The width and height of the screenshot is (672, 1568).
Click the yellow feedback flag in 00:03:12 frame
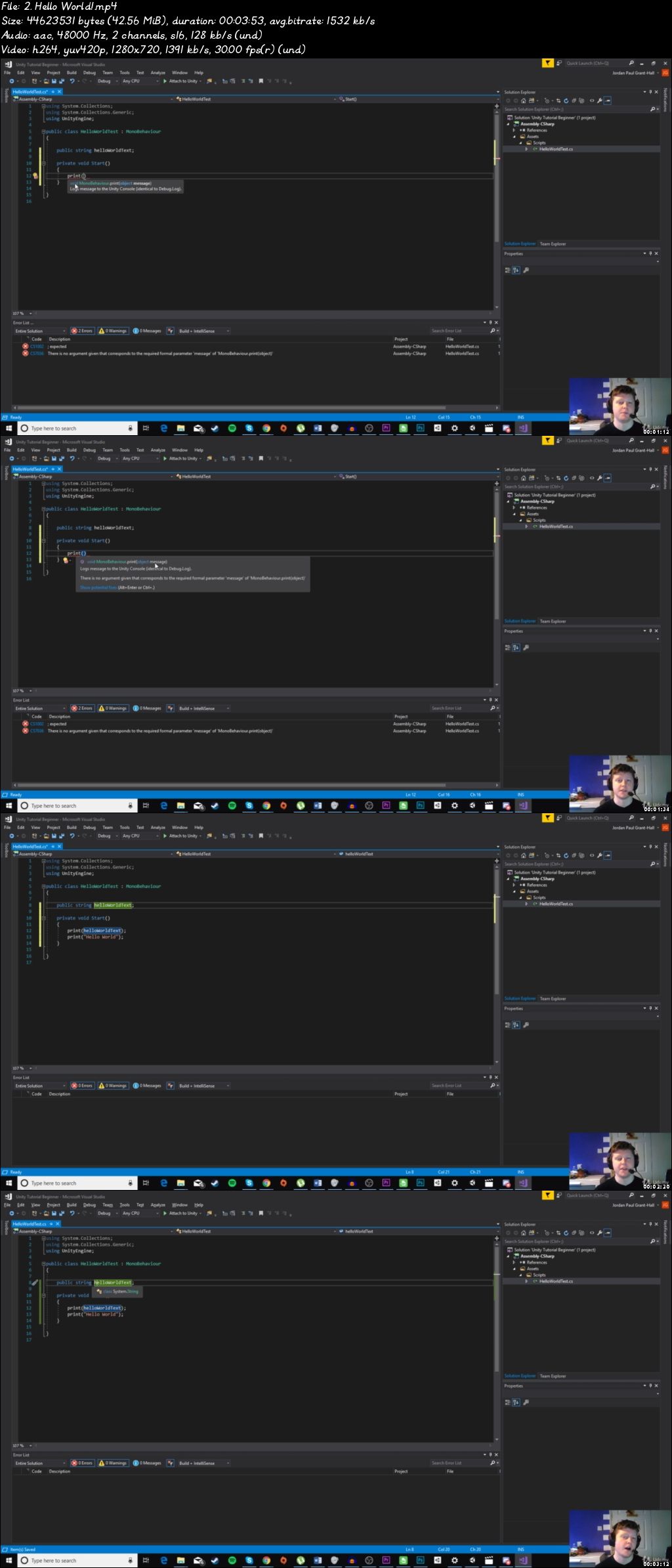pyautogui.click(x=547, y=1195)
